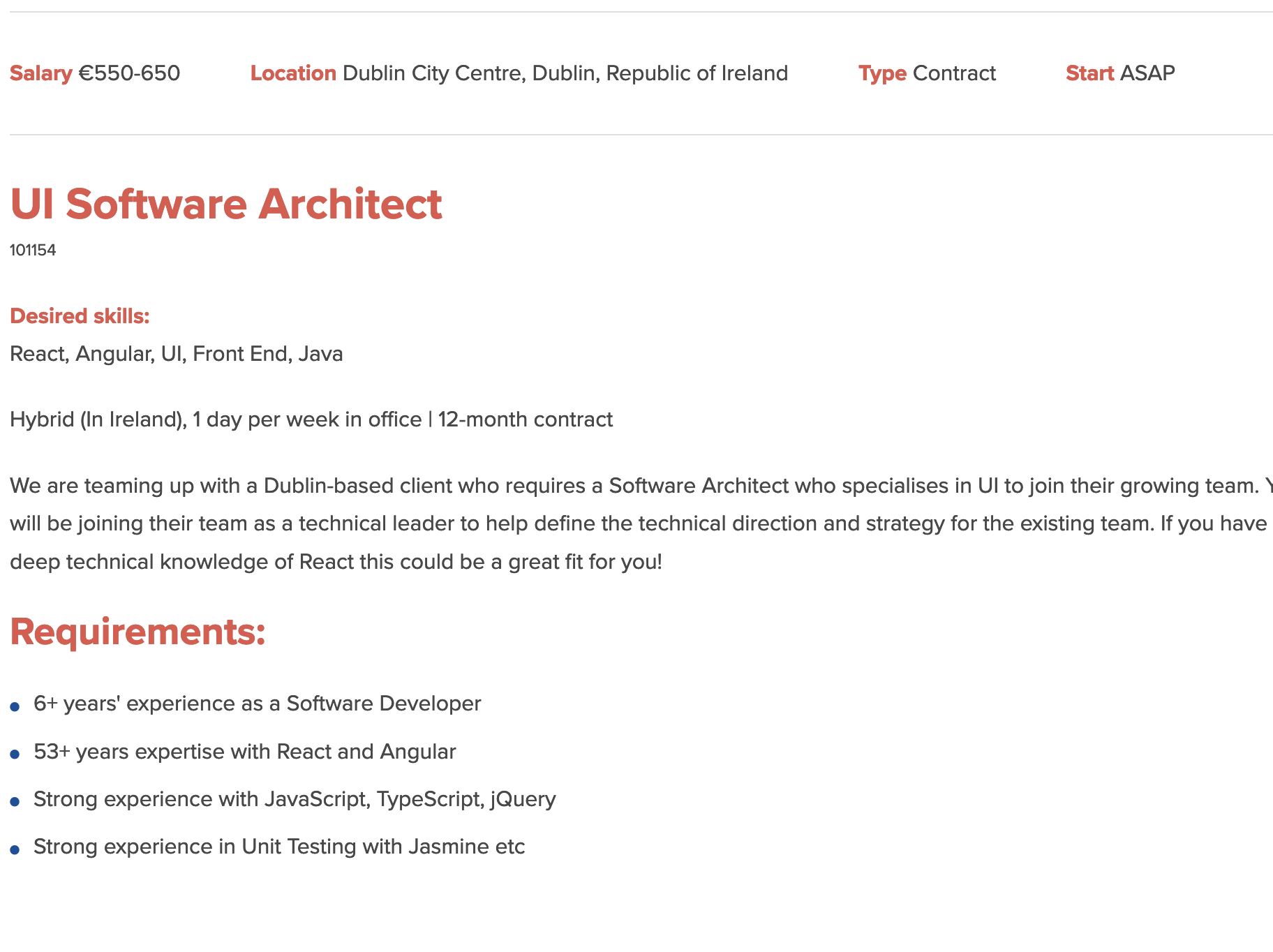
Task: Click the 'UI Software Architect' job title
Action: point(226,204)
